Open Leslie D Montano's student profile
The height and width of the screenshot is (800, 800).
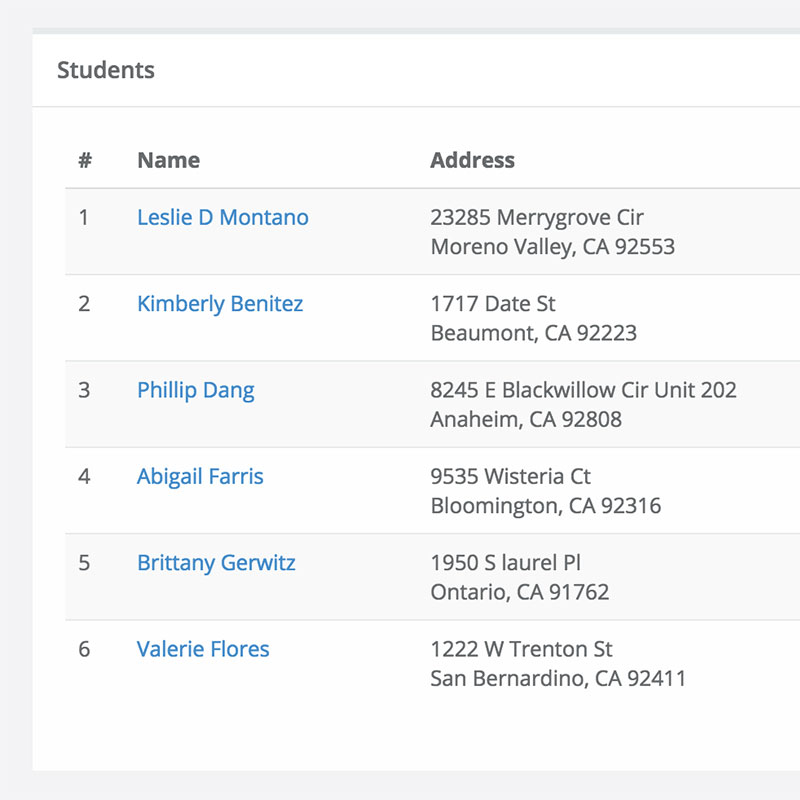coord(222,218)
